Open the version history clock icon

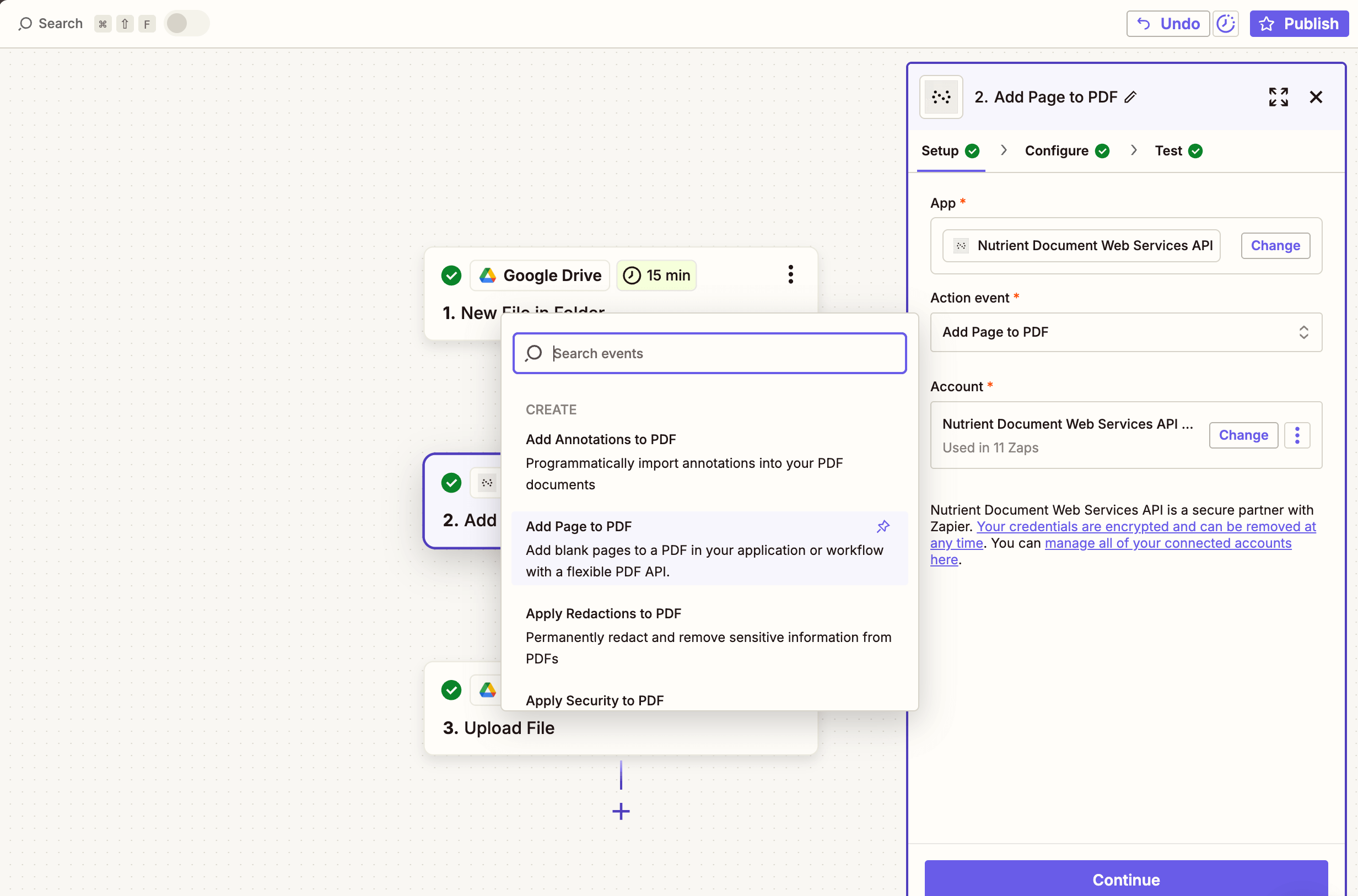[x=1225, y=24]
